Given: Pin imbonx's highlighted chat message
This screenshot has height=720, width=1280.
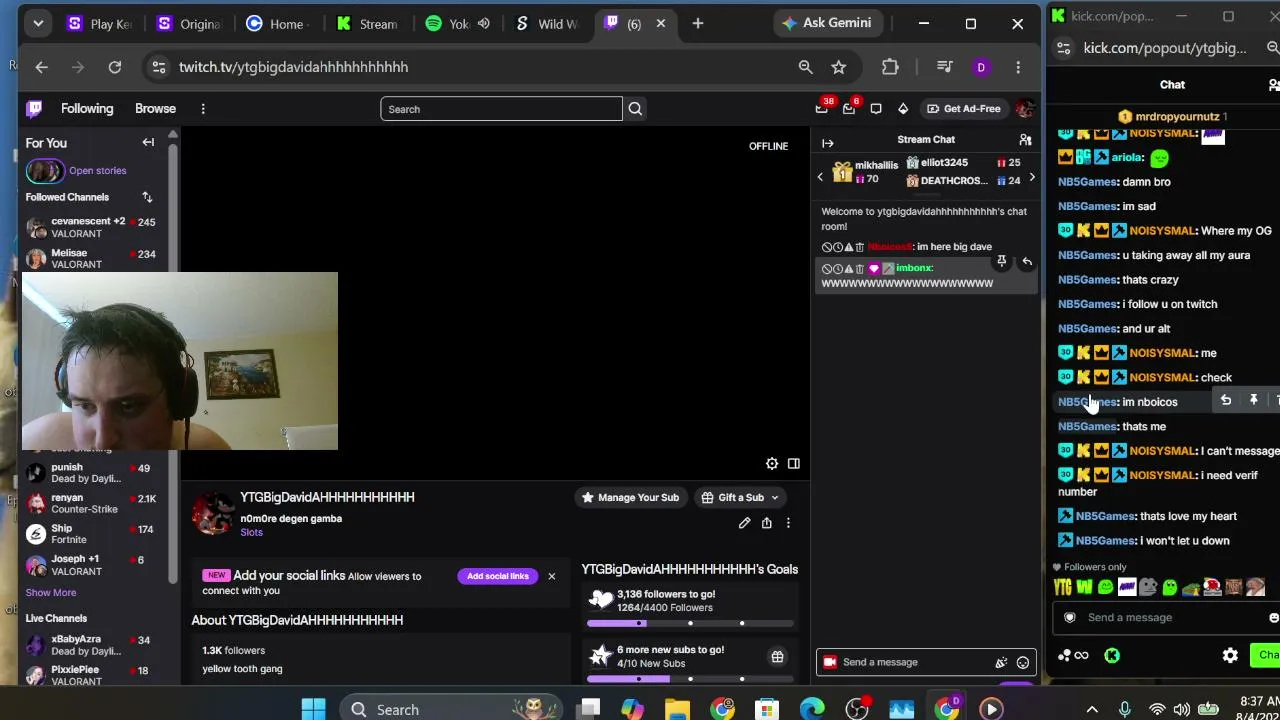Looking at the screenshot, I should tap(1001, 261).
